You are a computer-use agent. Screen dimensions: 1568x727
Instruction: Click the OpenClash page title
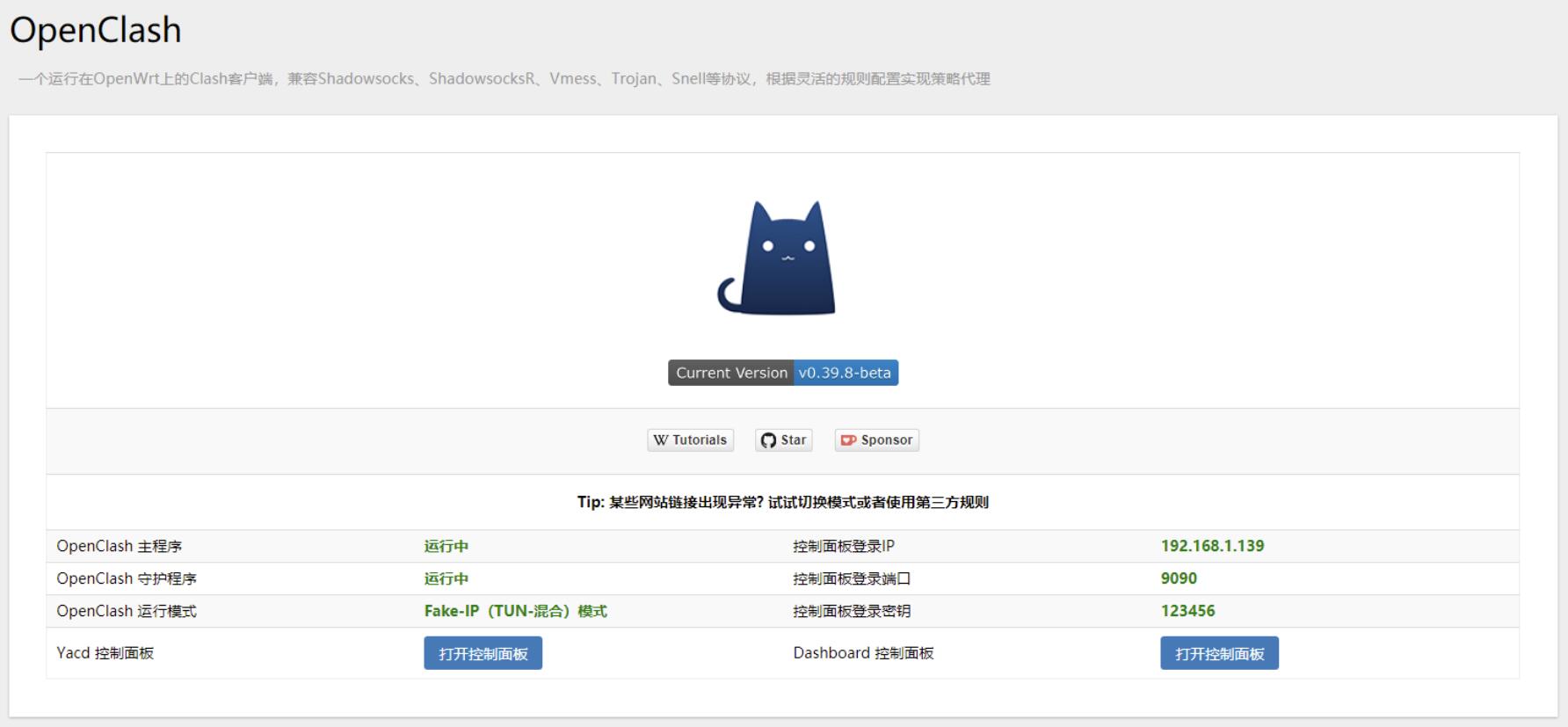[x=96, y=30]
